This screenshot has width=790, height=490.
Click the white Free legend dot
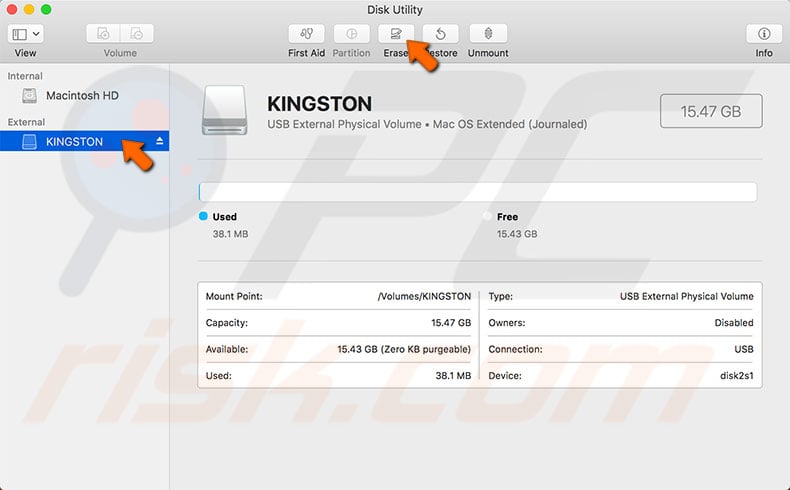(x=487, y=216)
